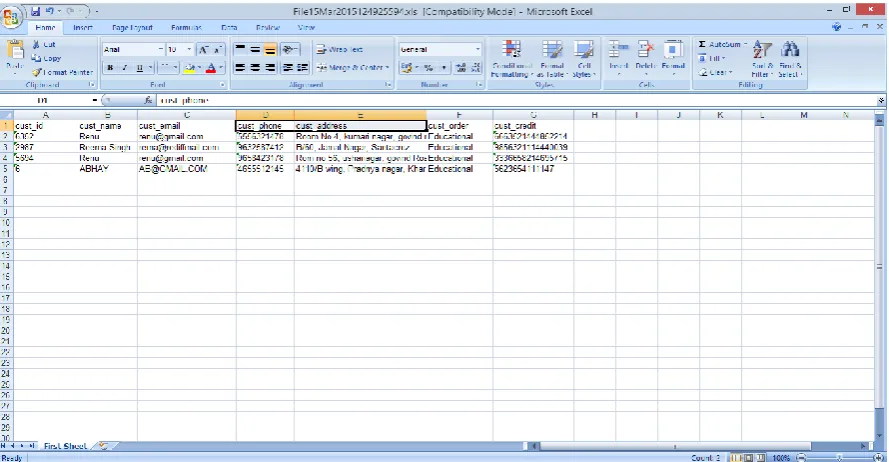
Task: Delete cells using the Delete button
Action: pos(645,59)
